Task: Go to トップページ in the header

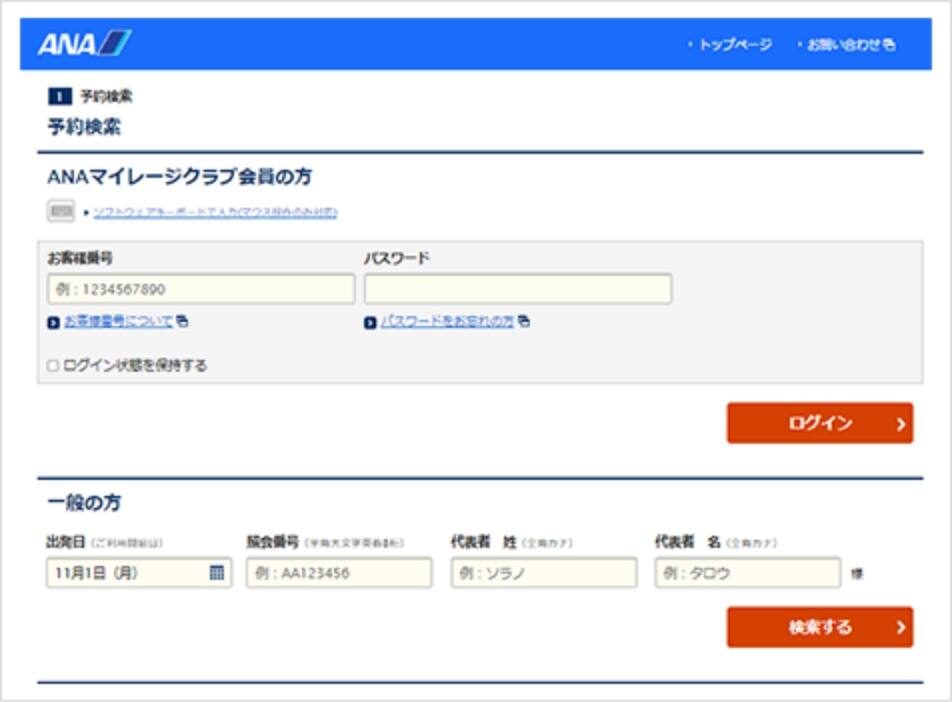Action: (735, 45)
